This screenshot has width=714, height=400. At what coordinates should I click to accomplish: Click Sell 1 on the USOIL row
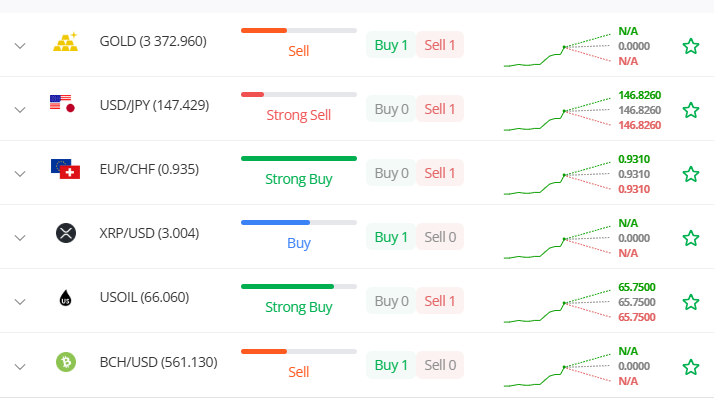pyautogui.click(x=439, y=301)
